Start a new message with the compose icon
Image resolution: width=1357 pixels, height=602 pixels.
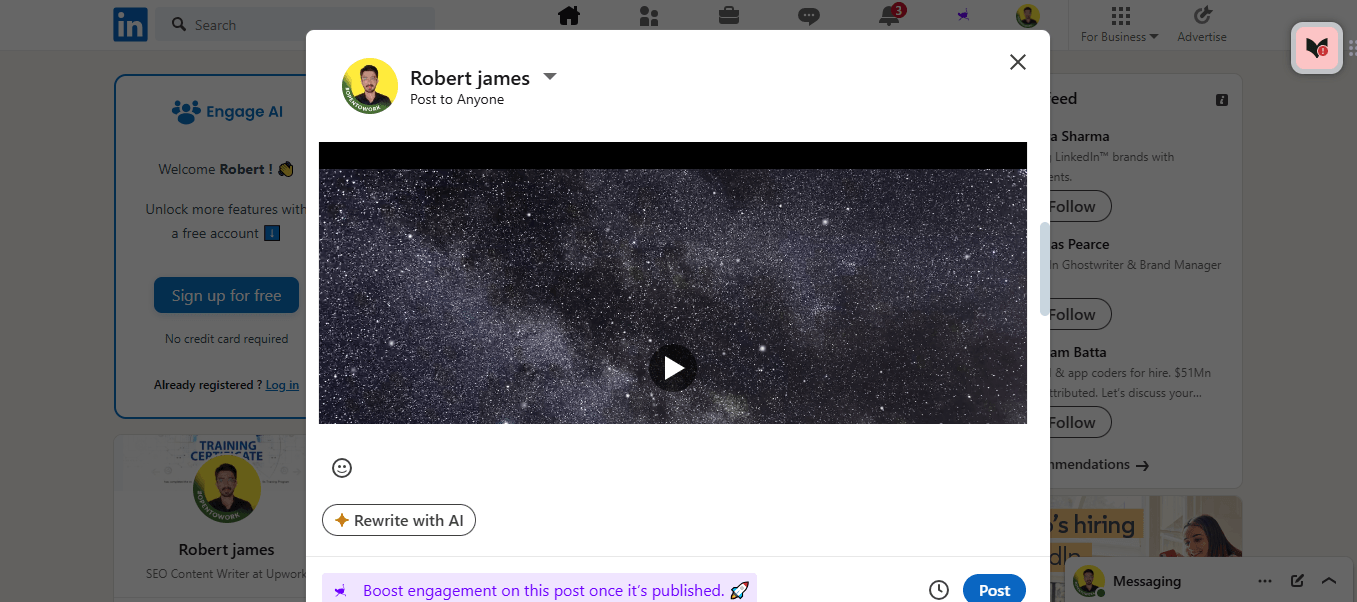(1297, 580)
